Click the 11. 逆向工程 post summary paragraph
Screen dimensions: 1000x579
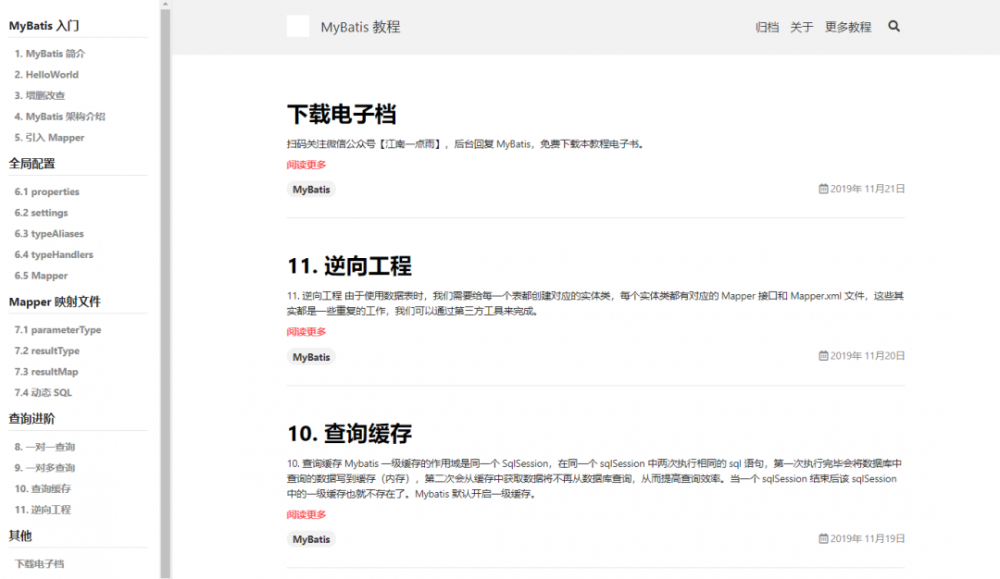click(x=596, y=304)
